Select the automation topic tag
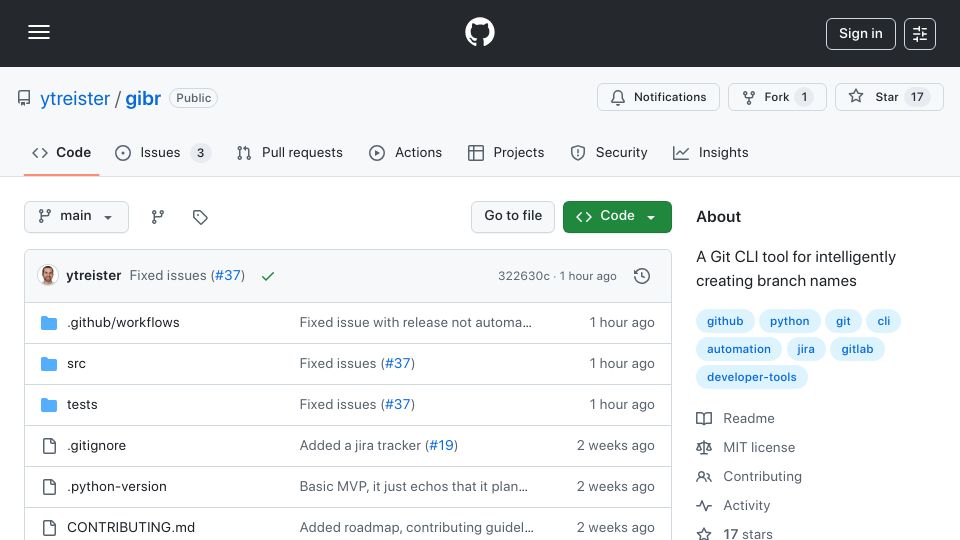 pyautogui.click(x=738, y=350)
